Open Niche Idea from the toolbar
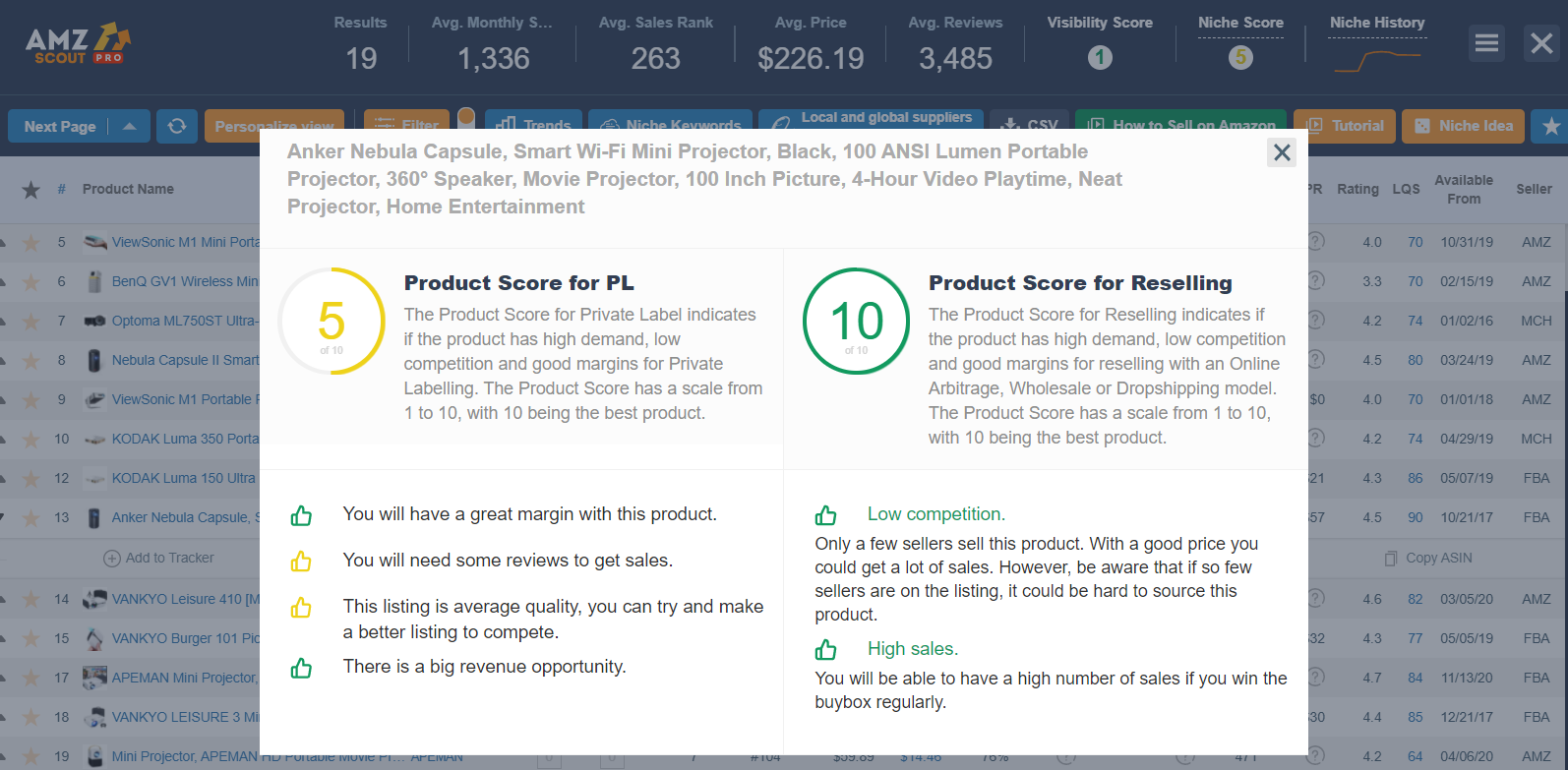Viewport: 1568px width, 770px height. [x=1463, y=126]
